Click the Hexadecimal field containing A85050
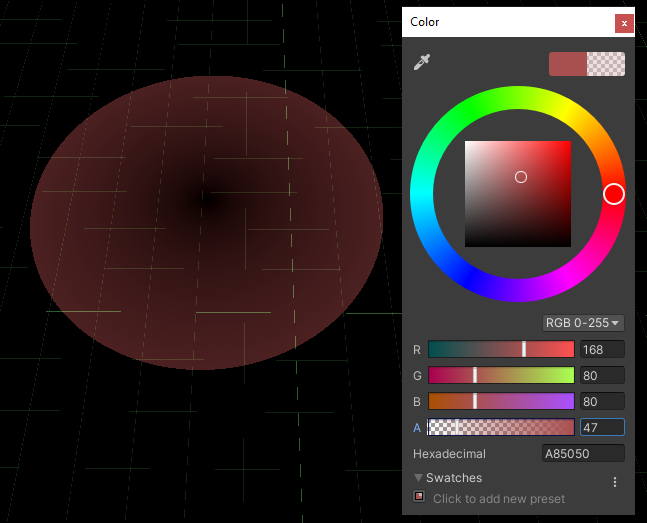The height and width of the screenshot is (523, 647). (x=583, y=454)
